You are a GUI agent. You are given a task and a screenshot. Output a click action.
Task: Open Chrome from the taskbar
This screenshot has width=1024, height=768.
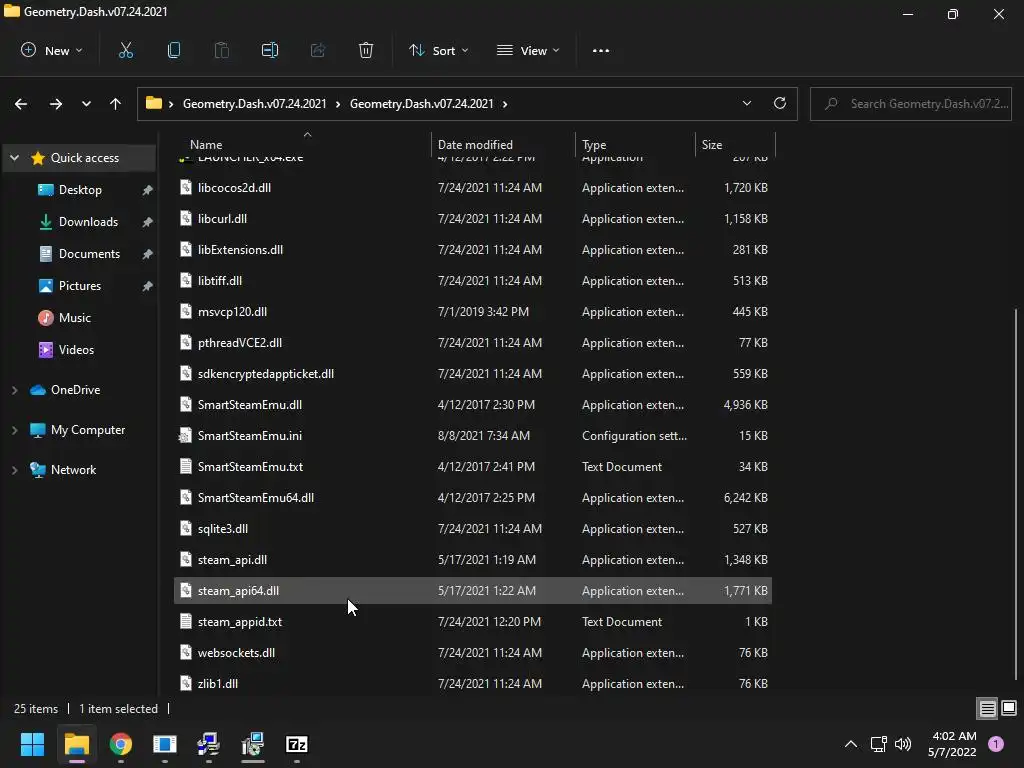click(x=121, y=744)
